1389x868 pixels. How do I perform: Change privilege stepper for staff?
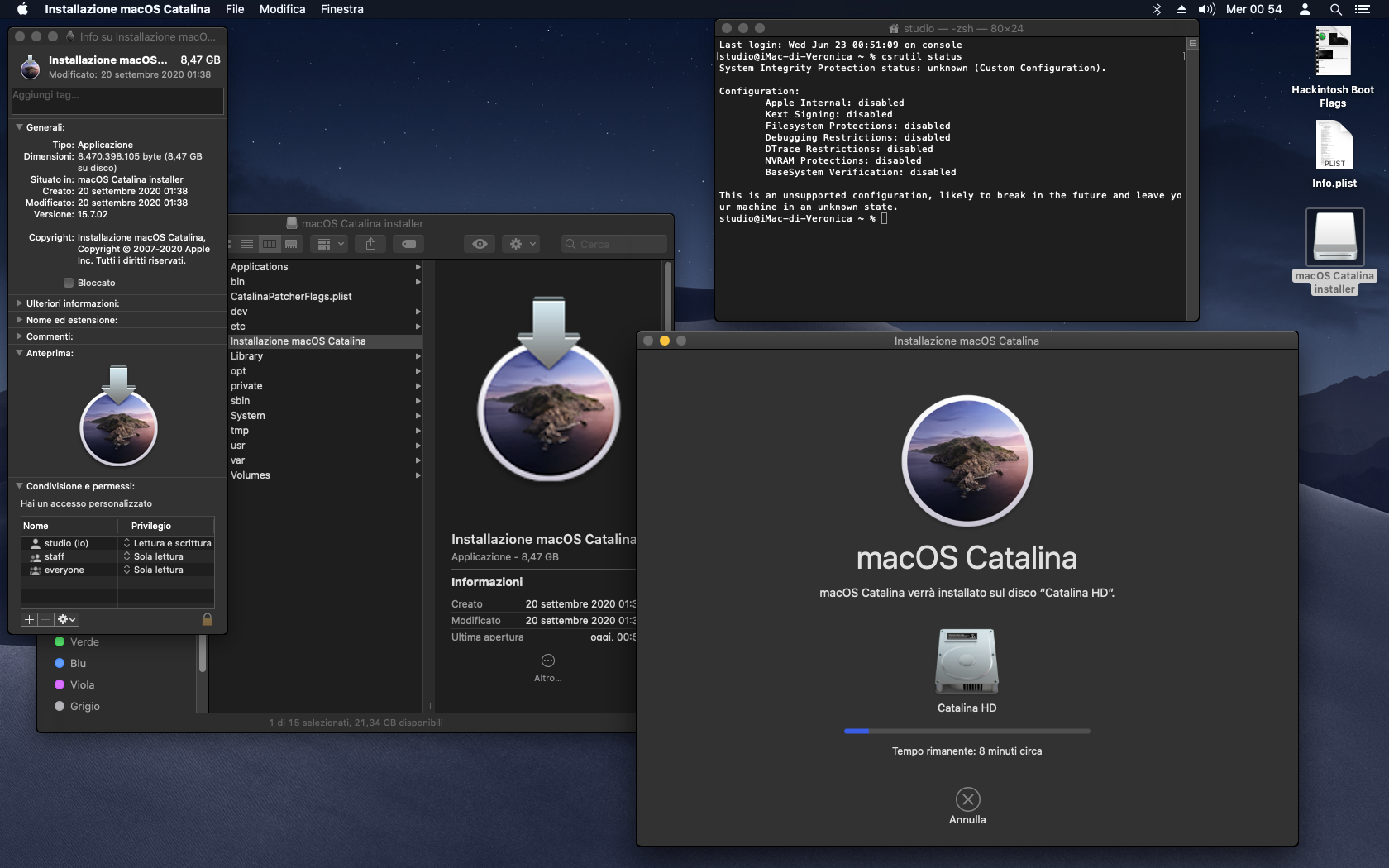[127, 556]
